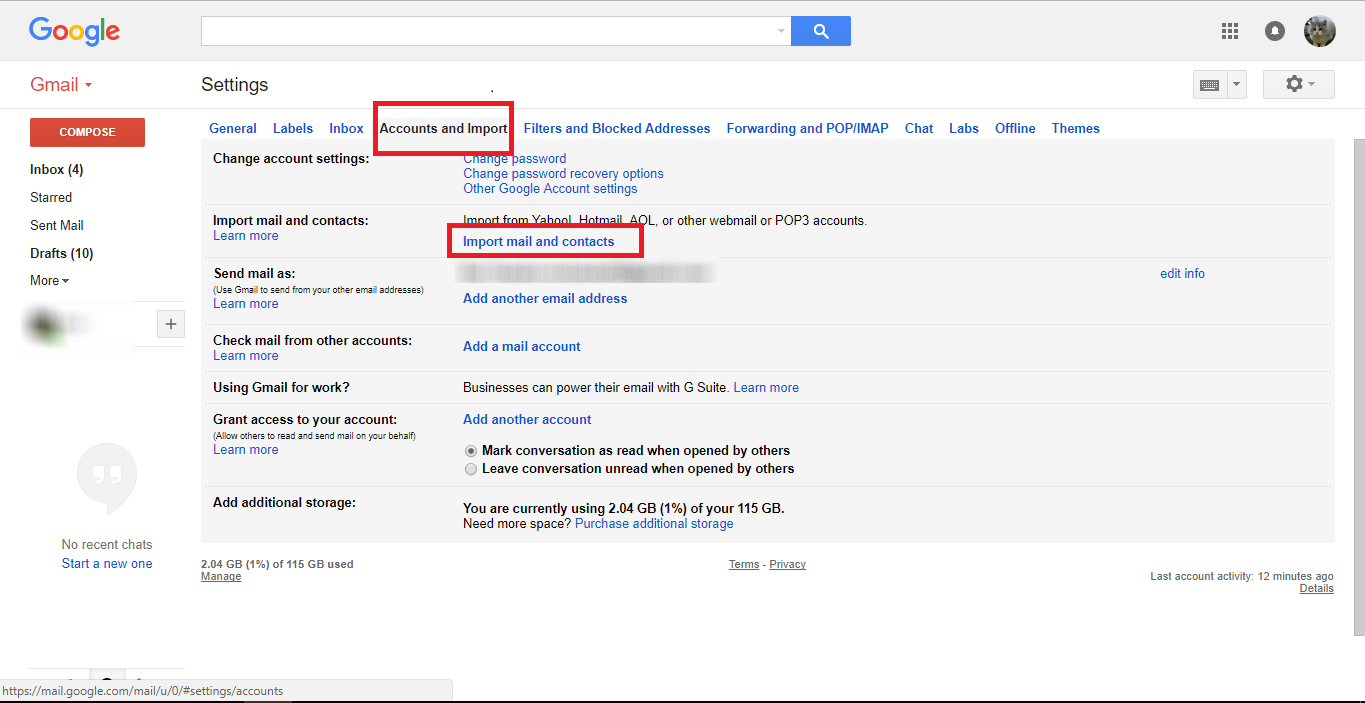Open input tools dropdown arrow
Screen dimensions: 1365x703
(x=1237, y=85)
